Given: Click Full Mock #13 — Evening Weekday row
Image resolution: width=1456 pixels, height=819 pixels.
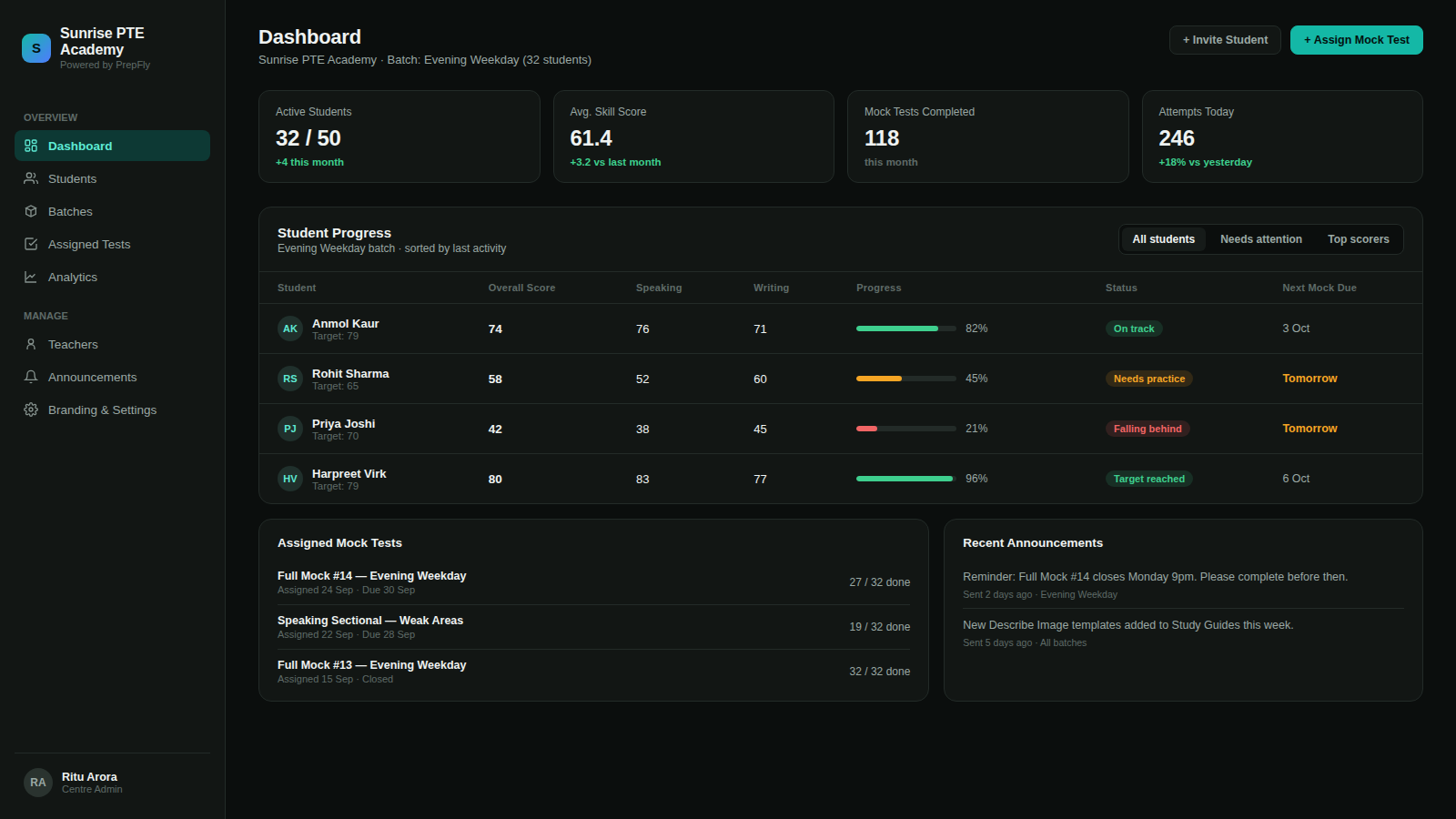Looking at the screenshot, I should (593, 672).
